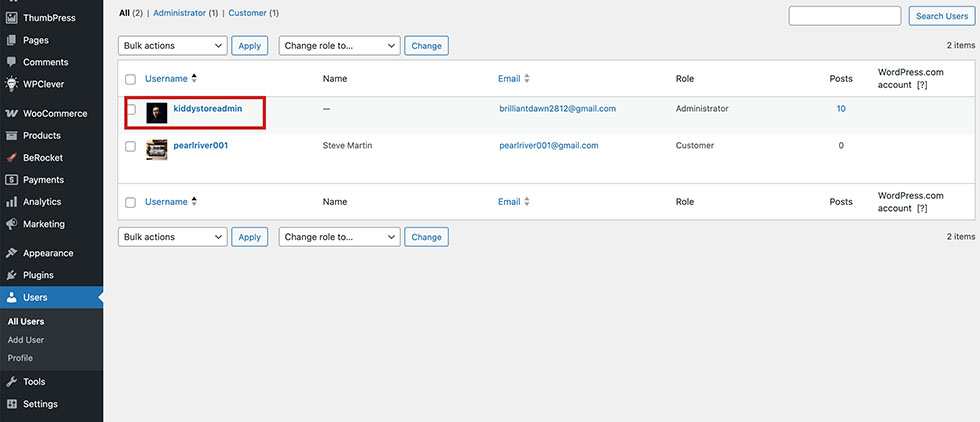This screenshot has height=422, width=980.
Task: Click the WooCommerce icon in sidebar
Action: tap(12, 114)
